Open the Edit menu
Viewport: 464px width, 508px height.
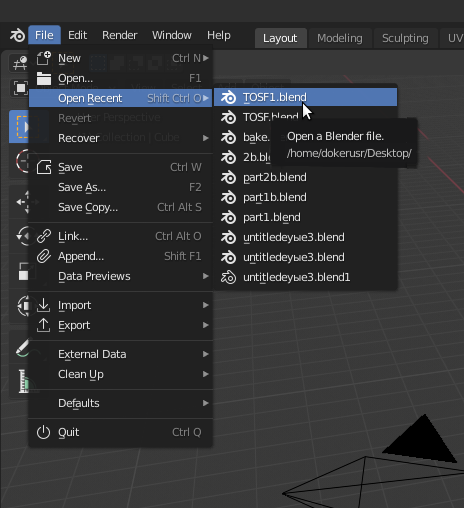point(77,35)
